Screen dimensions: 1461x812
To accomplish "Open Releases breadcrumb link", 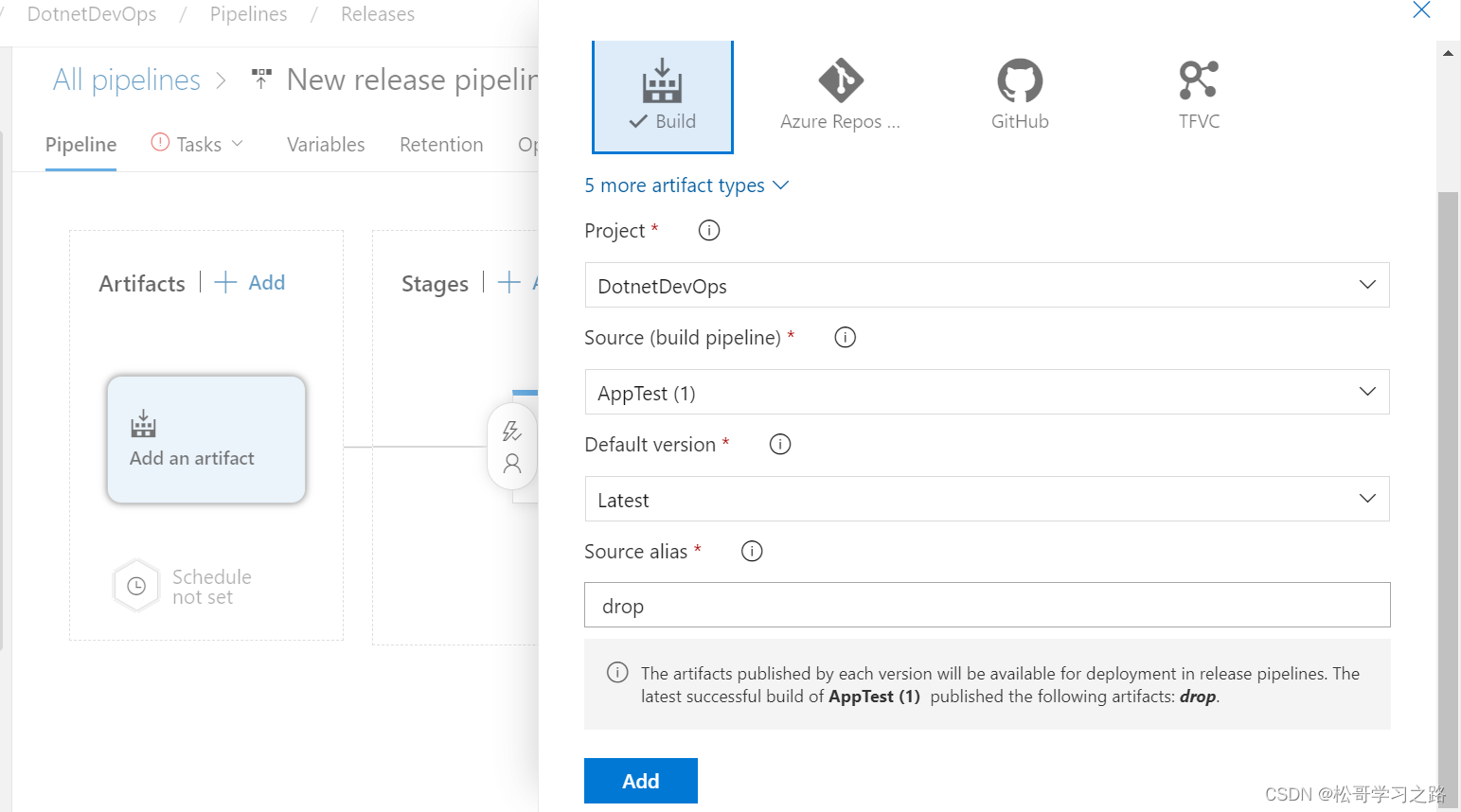I will [378, 14].
